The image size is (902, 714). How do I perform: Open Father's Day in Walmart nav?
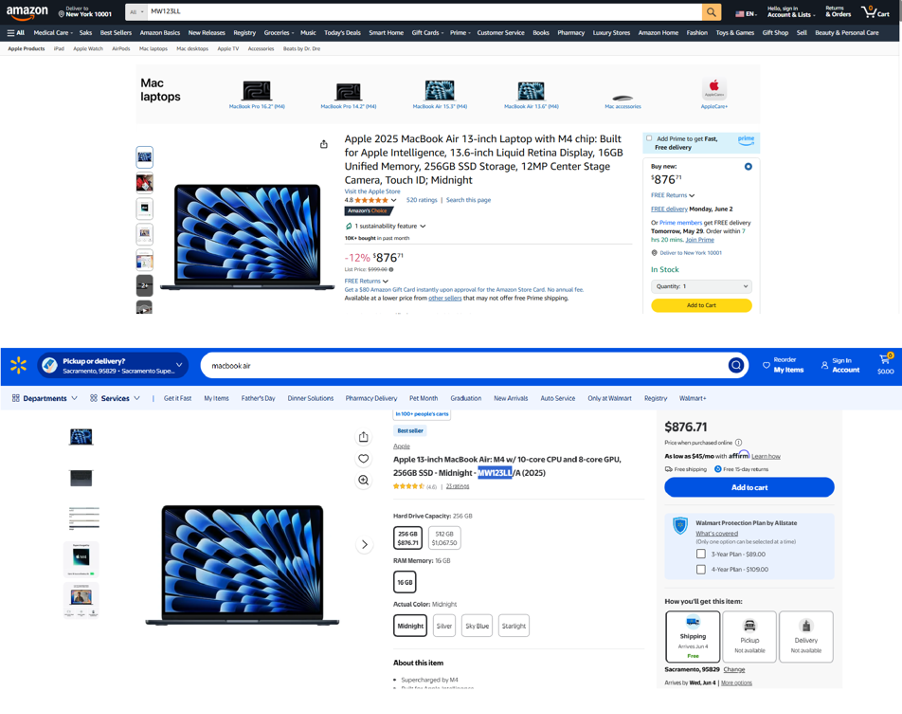point(258,398)
